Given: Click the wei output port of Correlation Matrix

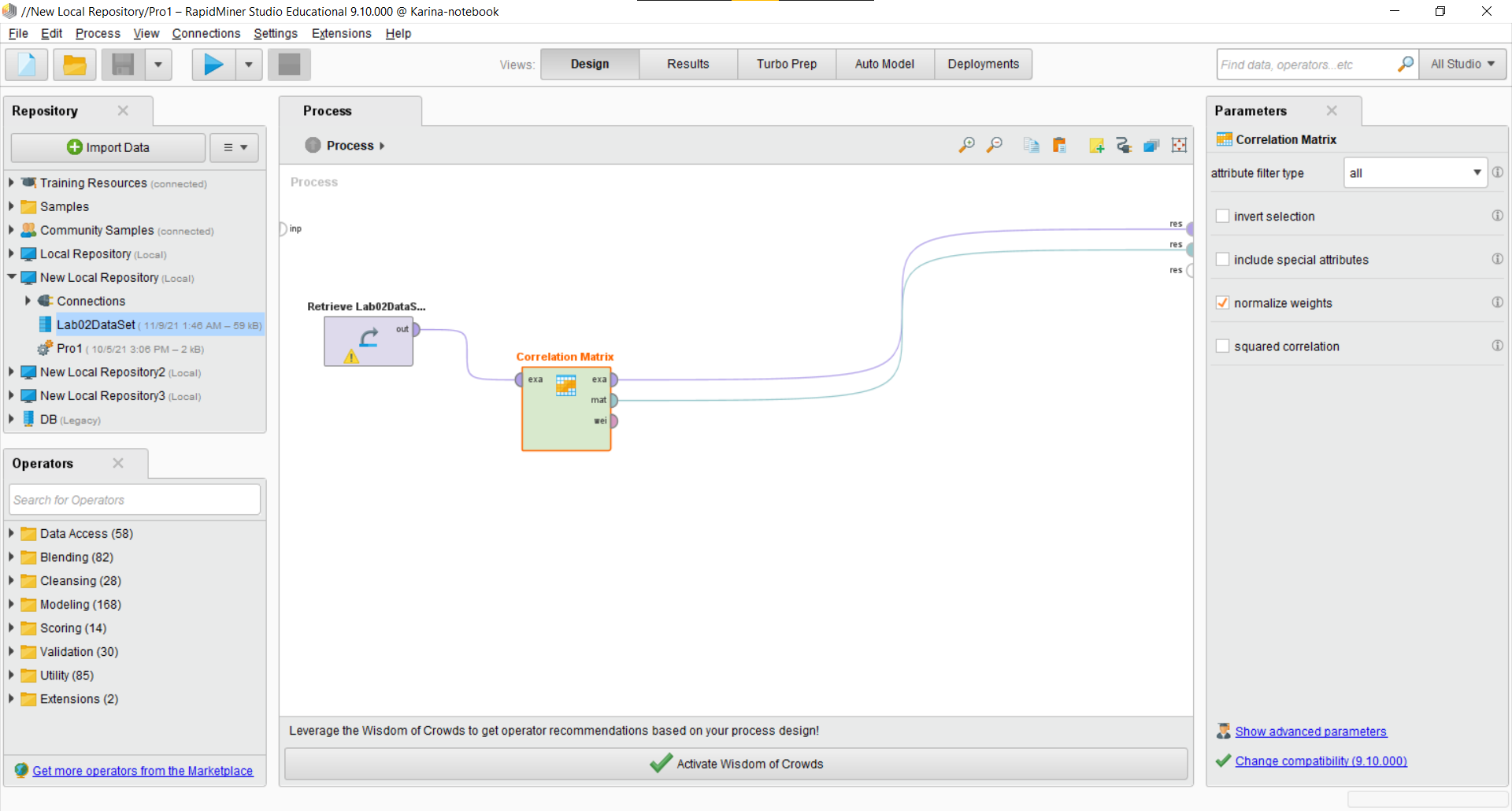Looking at the screenshot, I should click(x=613, y=420).
